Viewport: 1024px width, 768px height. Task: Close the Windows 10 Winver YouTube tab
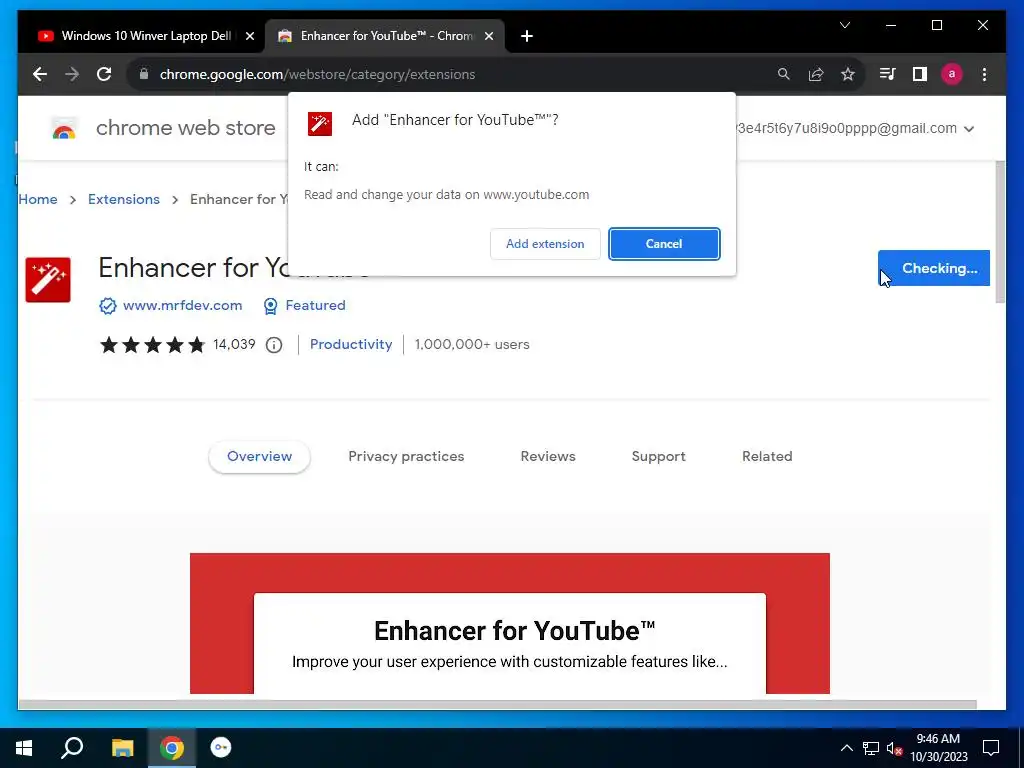249,37
